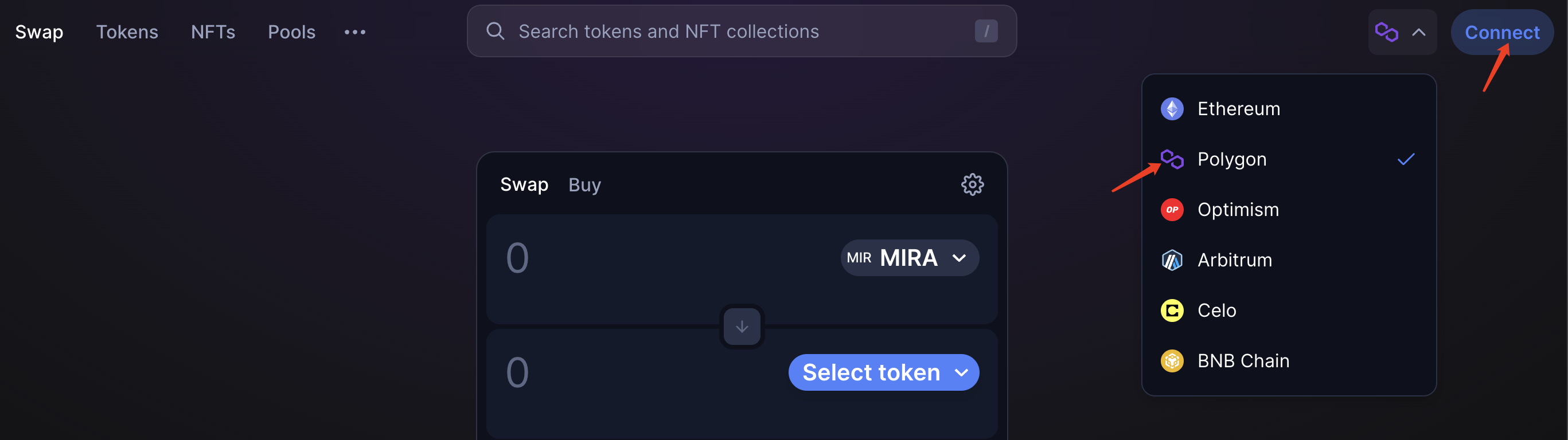Switch network to Optimism

[x=1289, y=210]
